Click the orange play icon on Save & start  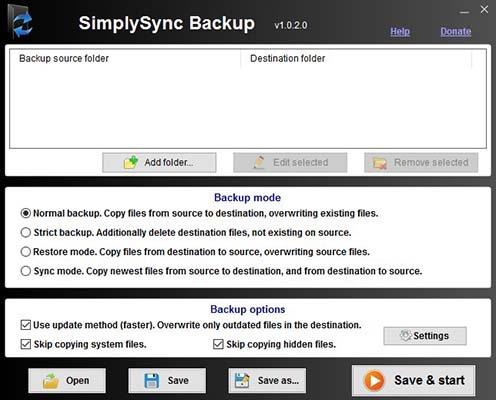pos(374,380)
